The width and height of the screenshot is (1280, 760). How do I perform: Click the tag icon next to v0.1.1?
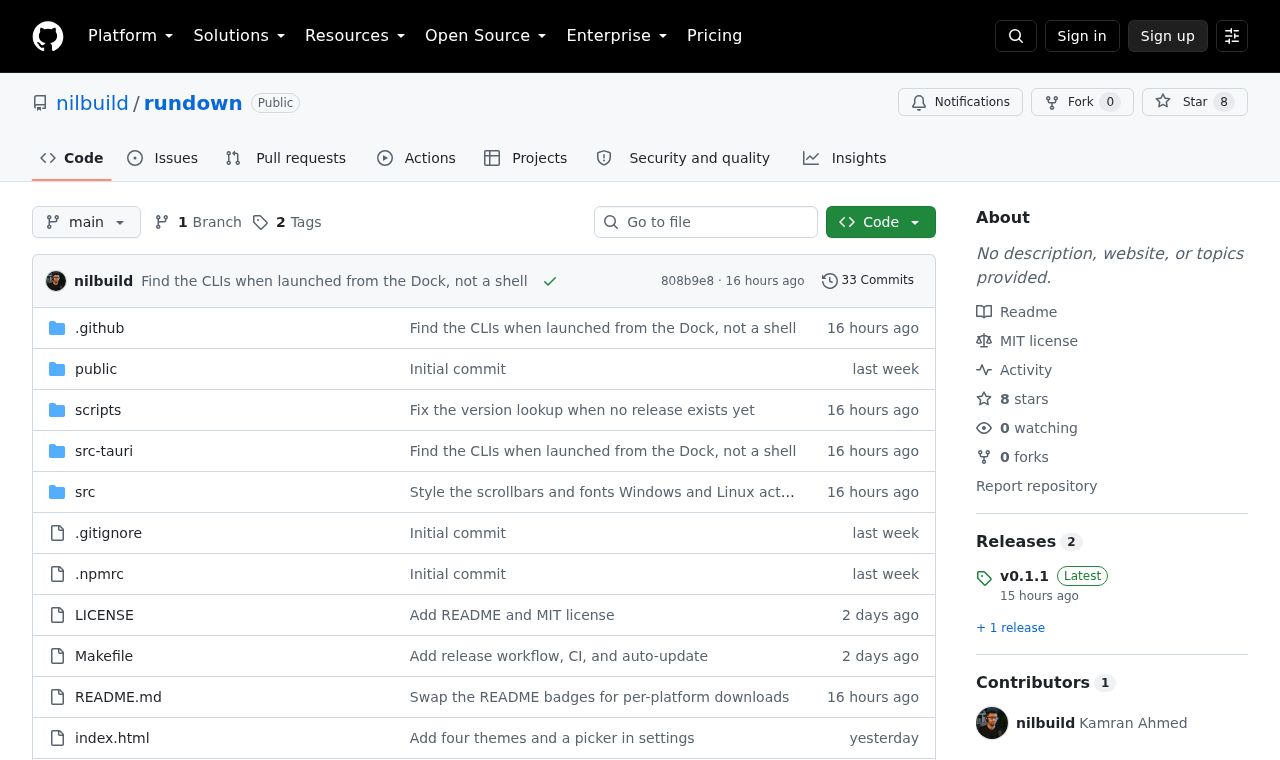(x=984, y=577)
